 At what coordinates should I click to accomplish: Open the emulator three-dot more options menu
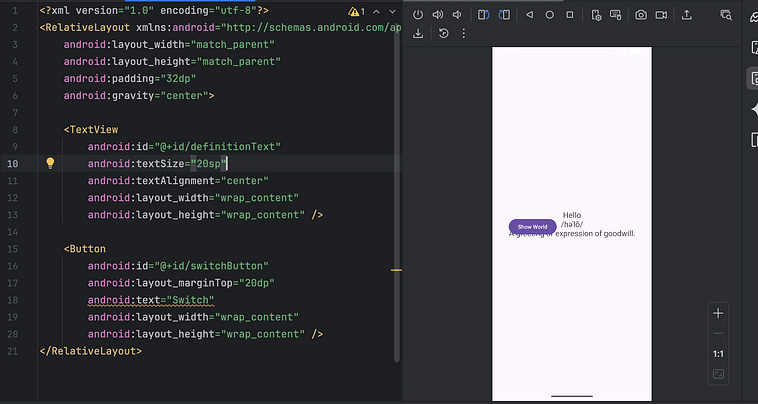464,33
